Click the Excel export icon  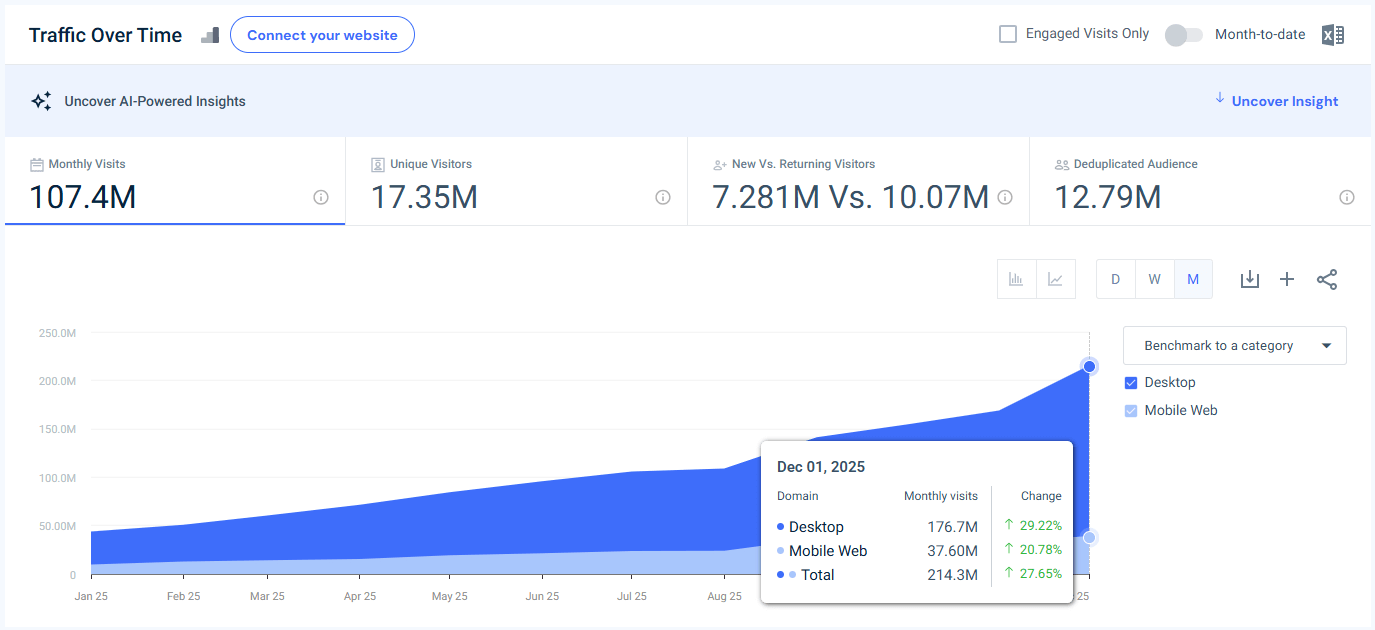(1332, 34)
